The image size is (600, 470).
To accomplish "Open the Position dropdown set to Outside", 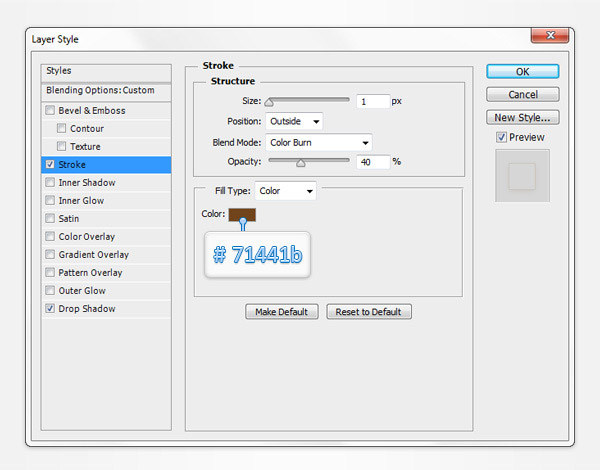I will [294, 121].
